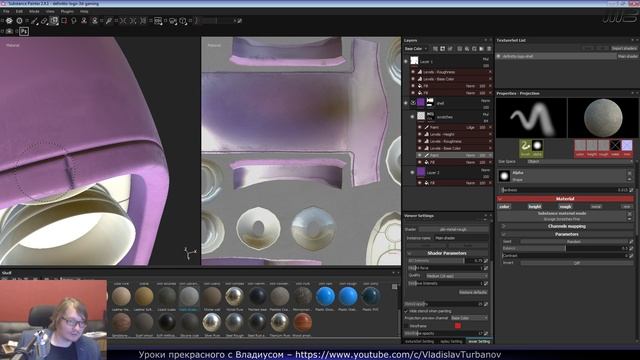640x360 pixels.
Task: Select the paint brush tool in toolbar
Action: coord(35,21)
